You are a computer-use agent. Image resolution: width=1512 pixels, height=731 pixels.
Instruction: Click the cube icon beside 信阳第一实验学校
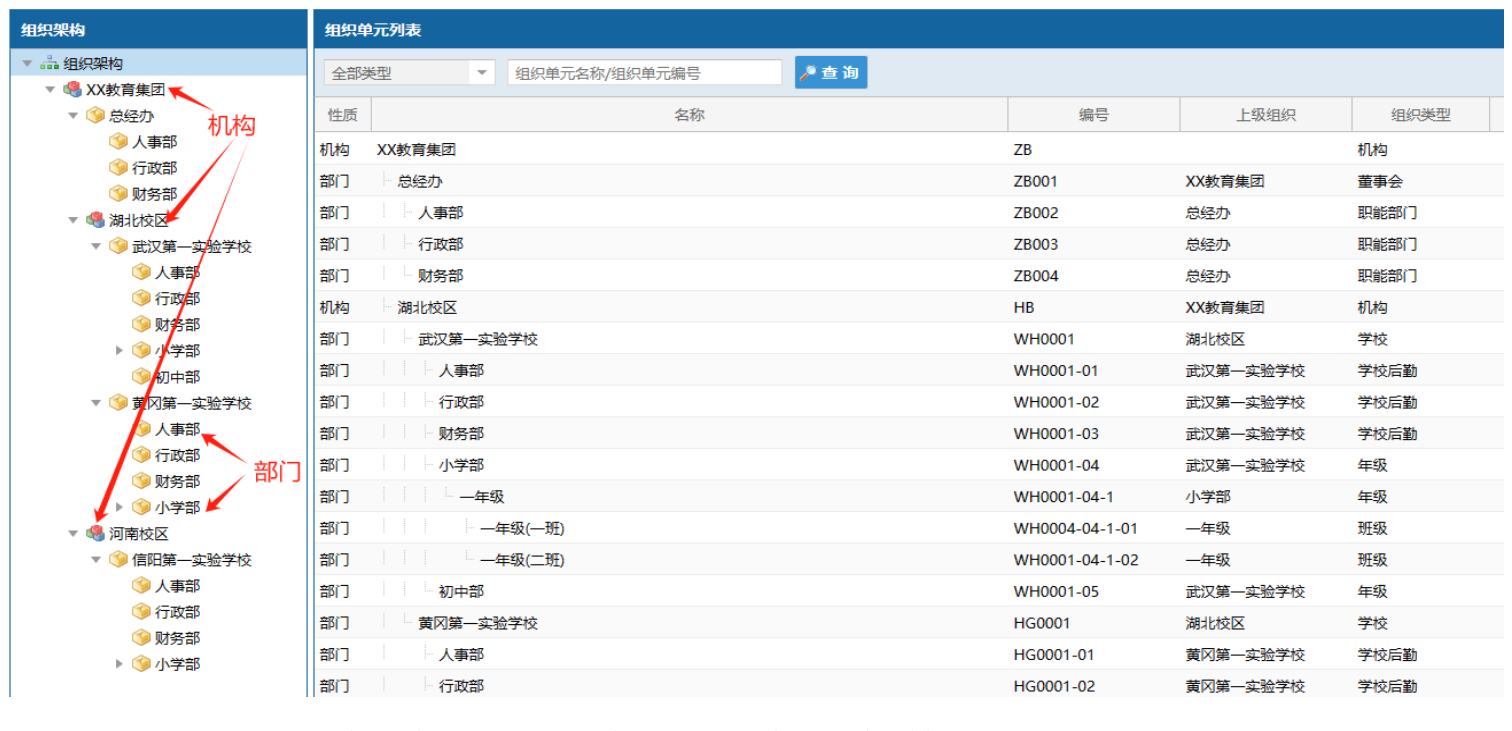(x=118, y=559)
